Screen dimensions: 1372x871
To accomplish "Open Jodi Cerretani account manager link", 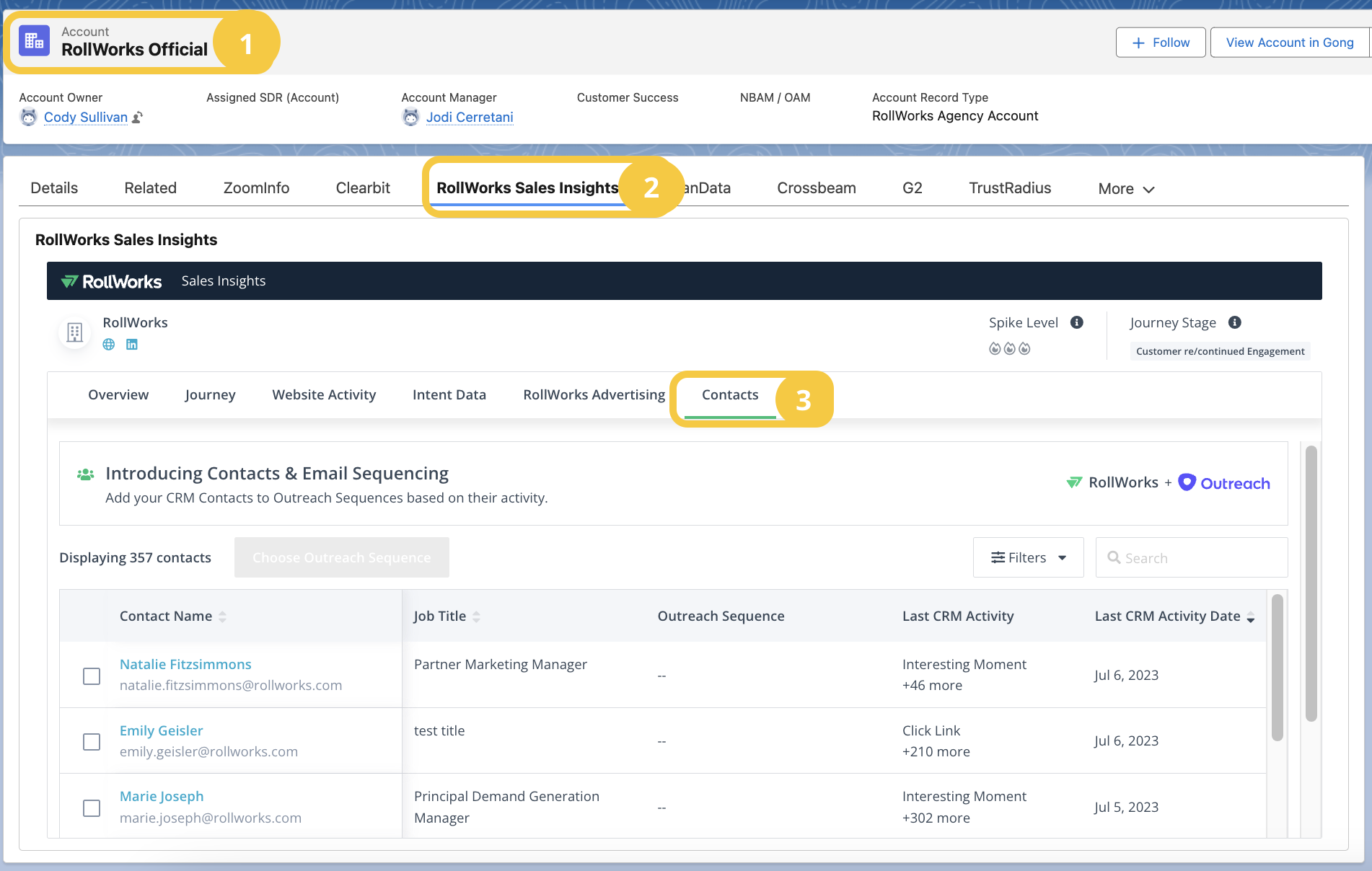I will [470, 117].
